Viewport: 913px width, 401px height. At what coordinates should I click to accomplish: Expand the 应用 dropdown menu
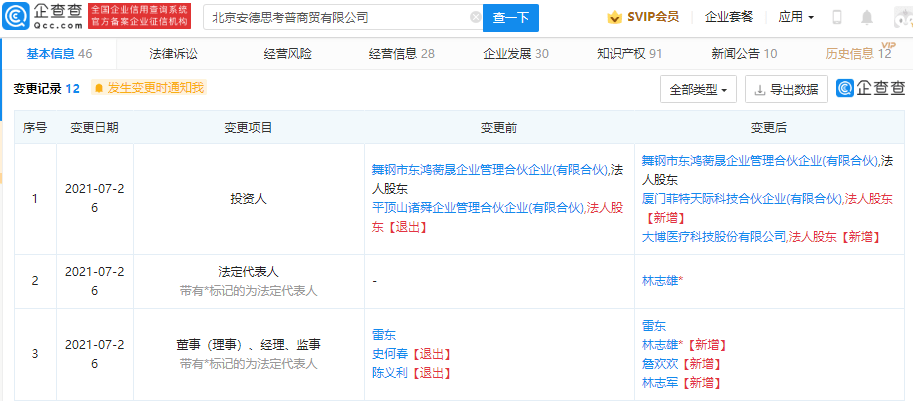click(796, 17)
